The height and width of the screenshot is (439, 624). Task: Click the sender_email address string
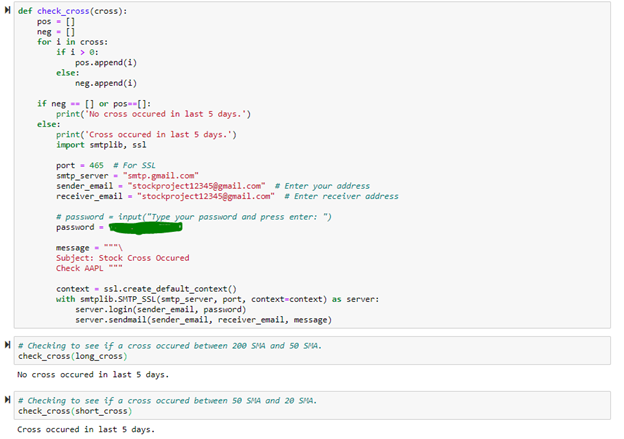[x=194, y=186]
